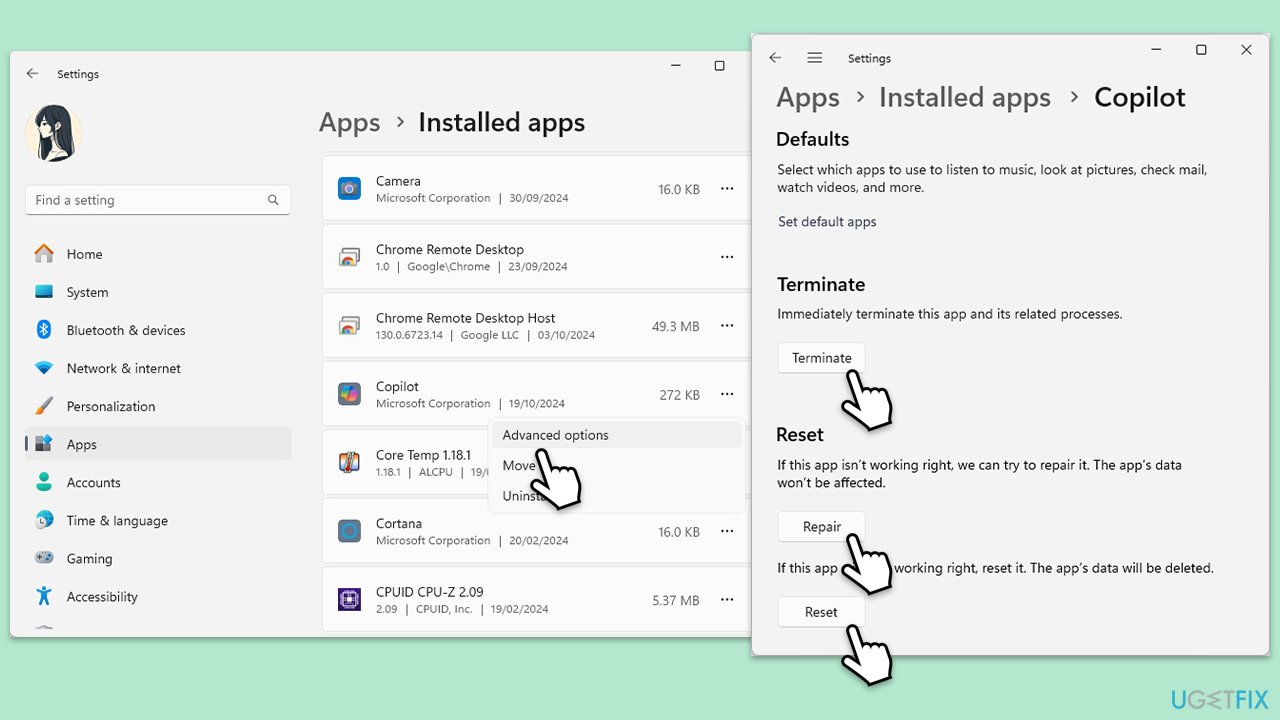The image size is (1280, 720).
Task: Click the 49.3 MB size value
Action: (x=675, y=326)
